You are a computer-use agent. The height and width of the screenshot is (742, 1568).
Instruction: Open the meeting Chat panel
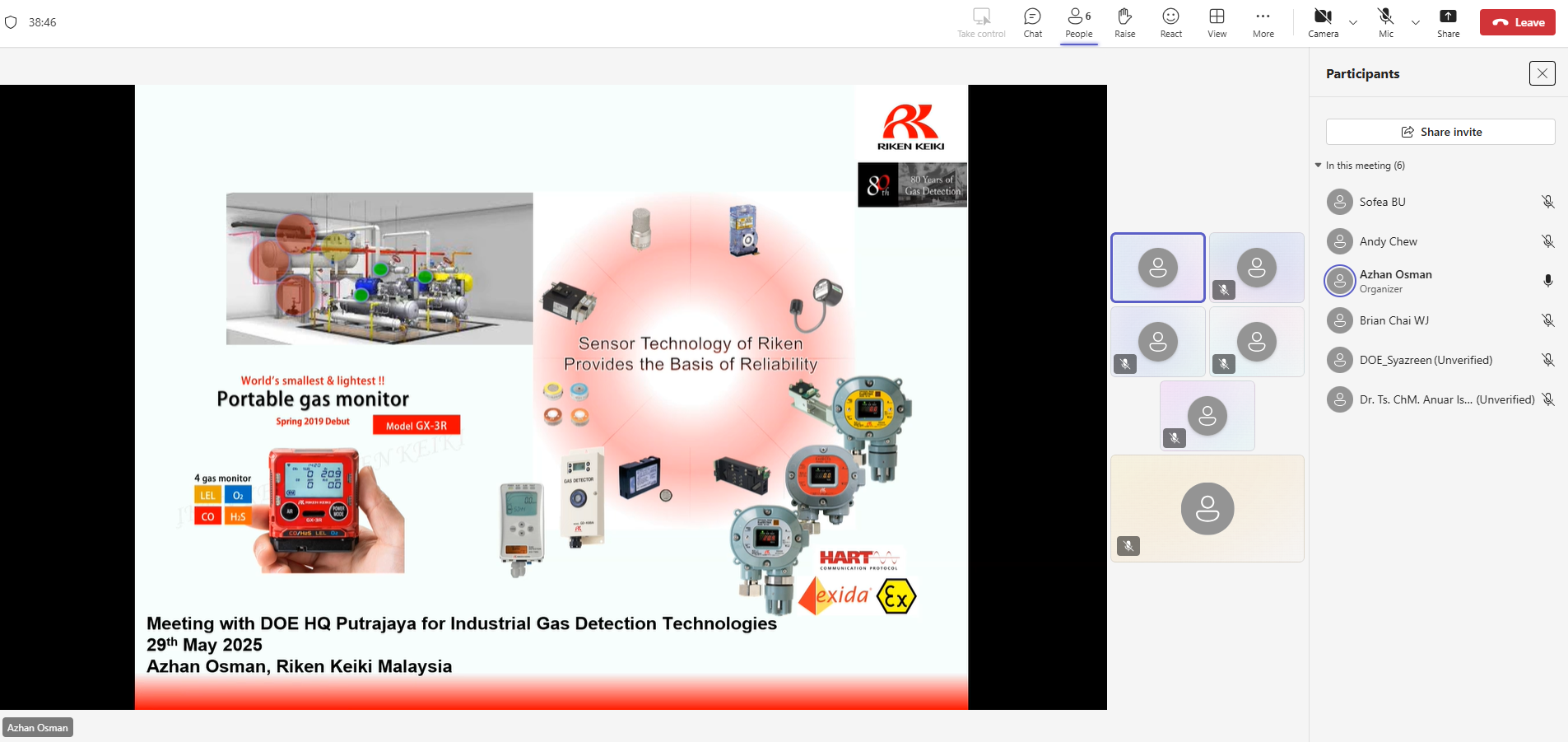pyautogui.click(x=1032, y=22)
